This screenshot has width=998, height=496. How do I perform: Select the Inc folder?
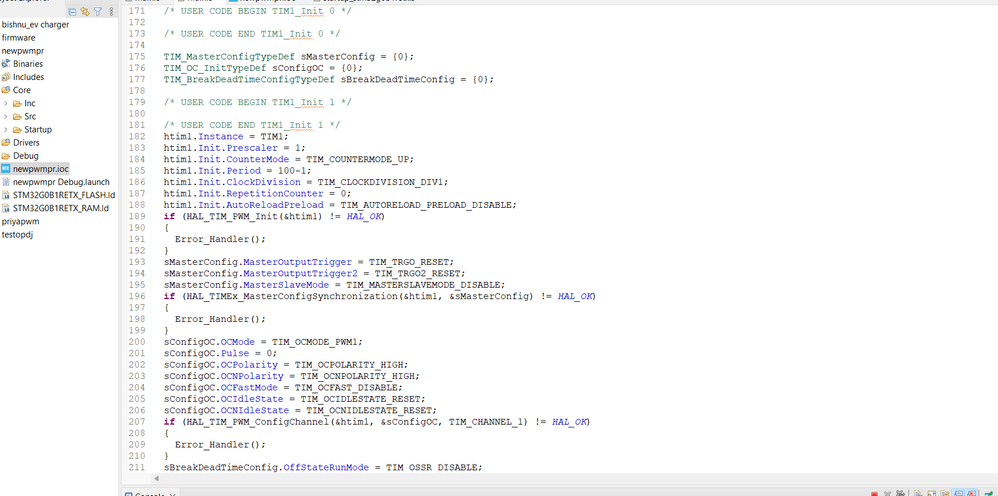(x=30, y=103)
